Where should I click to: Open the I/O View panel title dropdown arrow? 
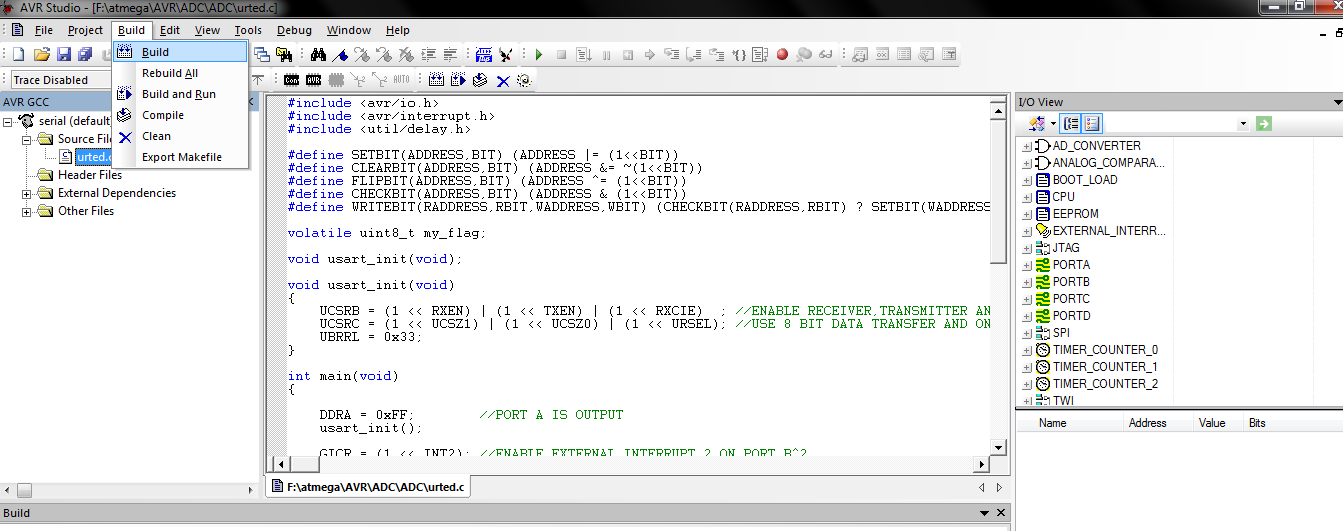(1337, 102)
